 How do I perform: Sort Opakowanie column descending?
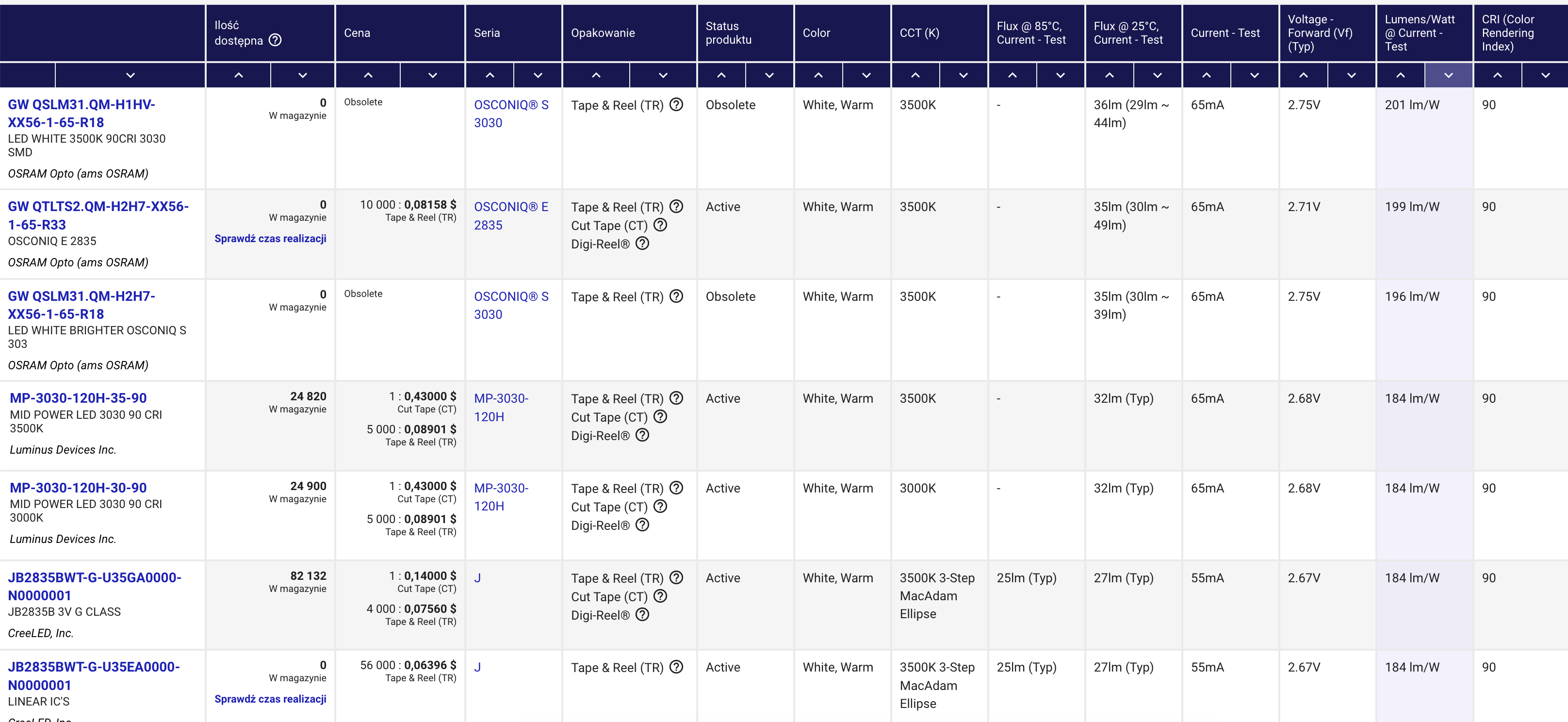664,76
